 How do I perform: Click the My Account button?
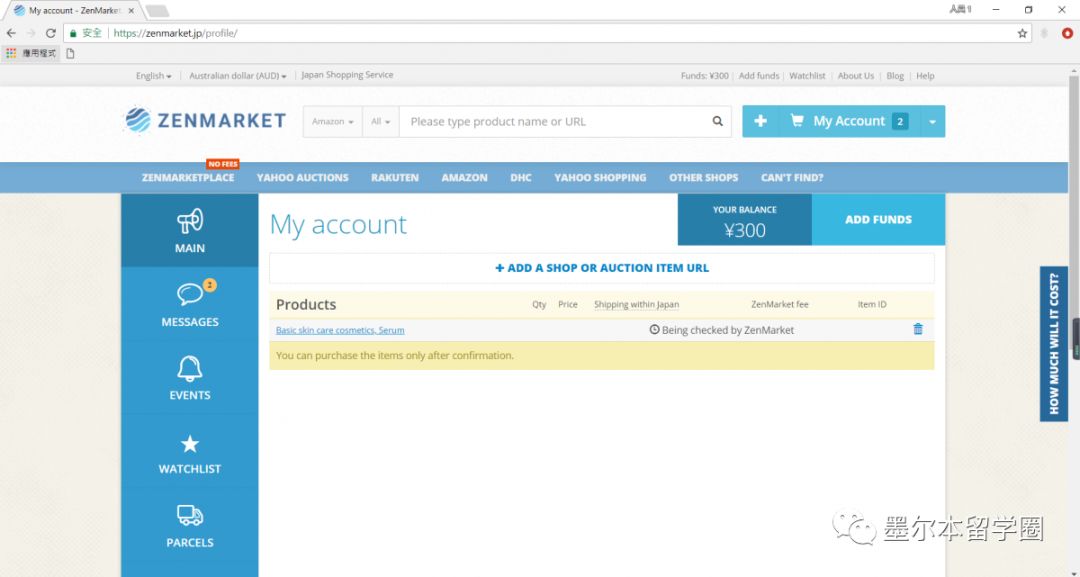[x=849, y=121]
